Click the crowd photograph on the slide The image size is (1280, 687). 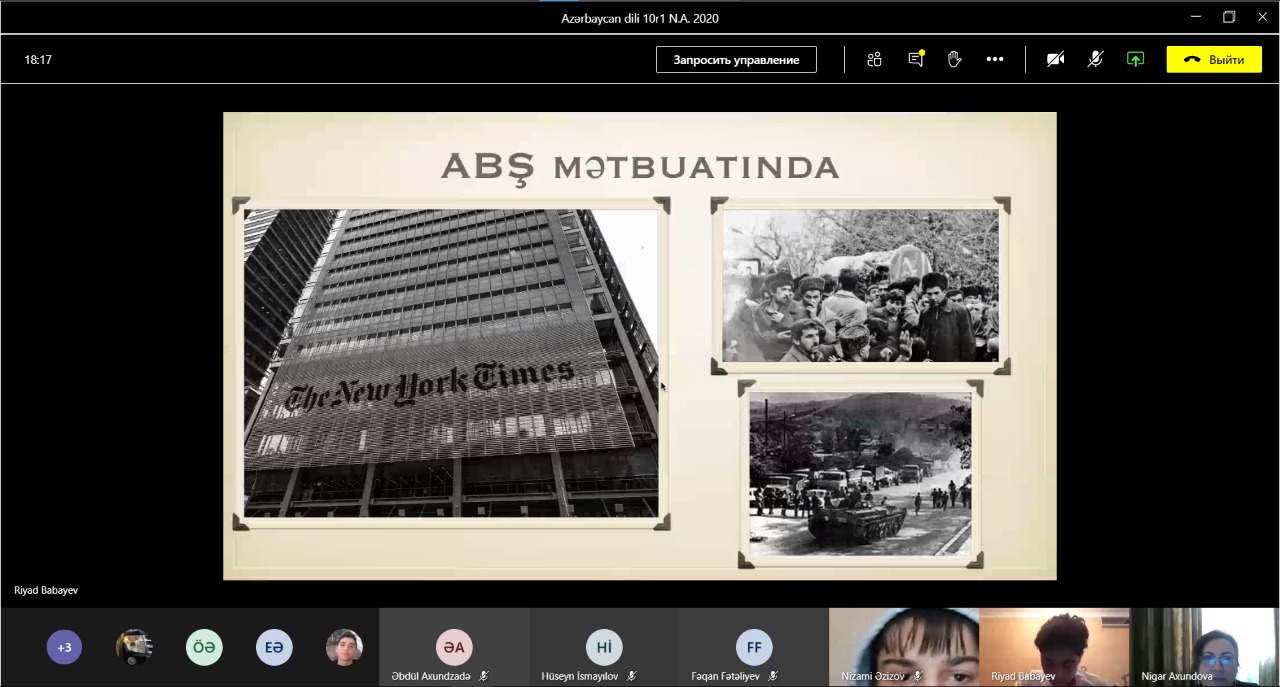coord(860,285)
